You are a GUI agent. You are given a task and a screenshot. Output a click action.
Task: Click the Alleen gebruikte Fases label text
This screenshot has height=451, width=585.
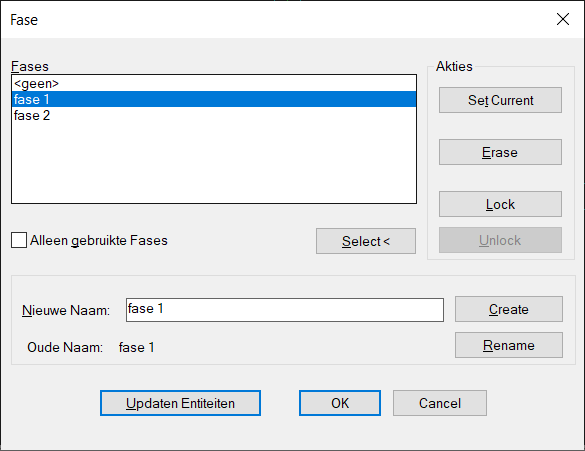click(x=99, y=241)
